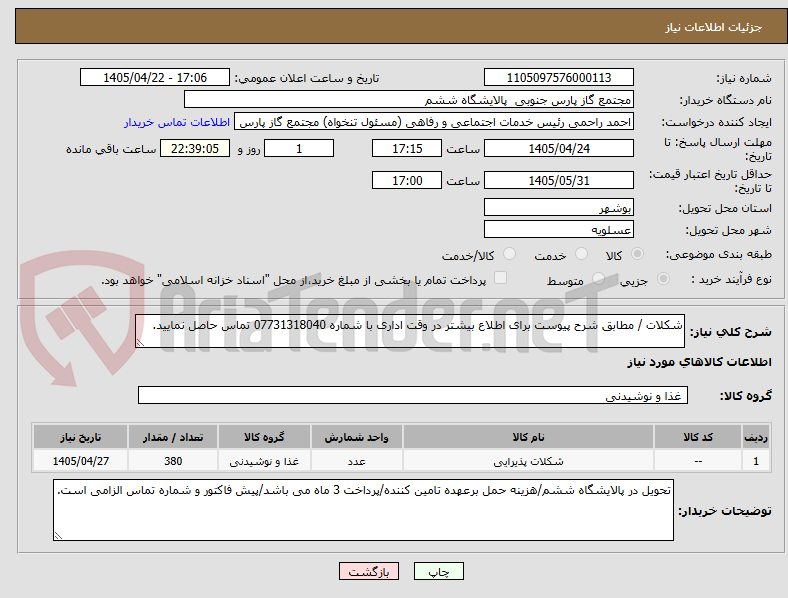Click the delivery city field عسلویه
This screenshot has width=788, height=598.
tap(558, 230)
